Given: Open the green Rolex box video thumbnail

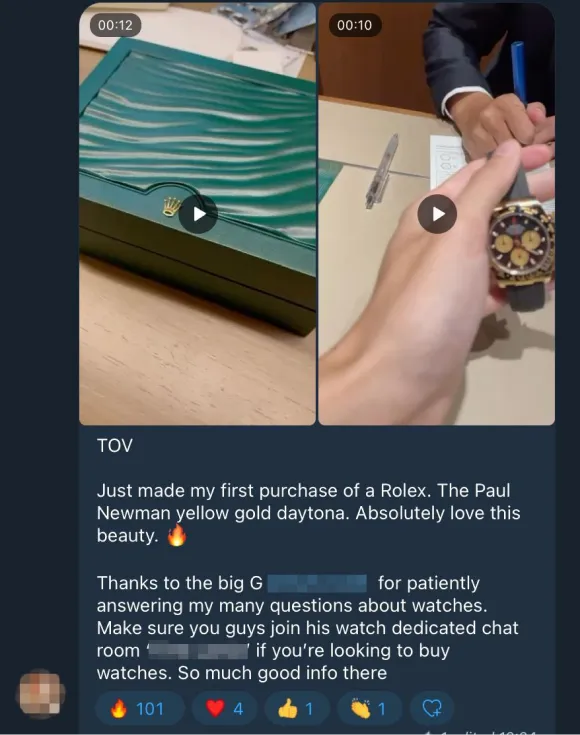Looking at the screenshot, I should point(197,214).
